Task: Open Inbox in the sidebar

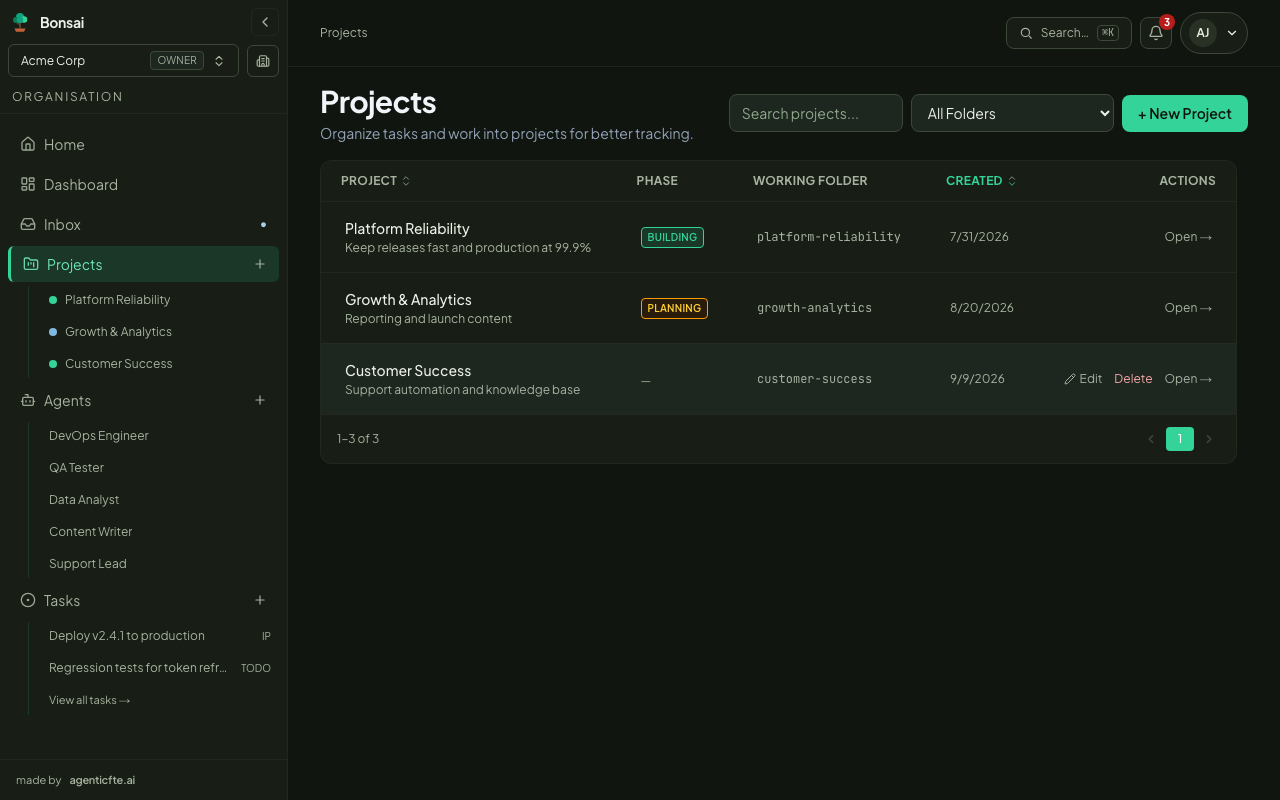Action: click(x=143, y=224)
